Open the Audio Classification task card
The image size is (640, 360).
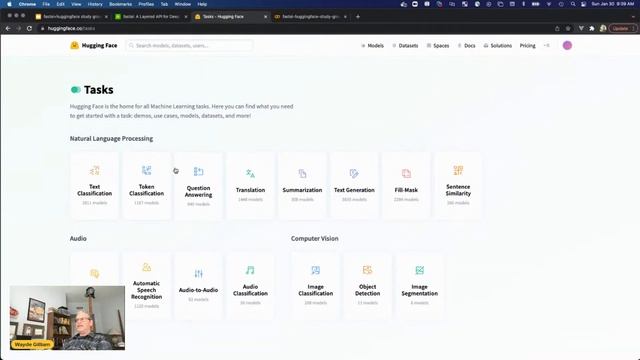(x=250, y=286)
